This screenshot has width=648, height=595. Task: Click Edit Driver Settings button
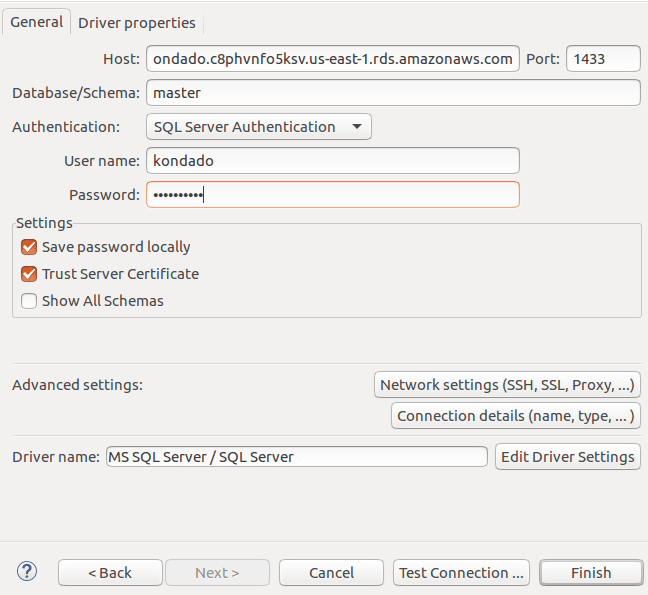[x=567, y=457]
